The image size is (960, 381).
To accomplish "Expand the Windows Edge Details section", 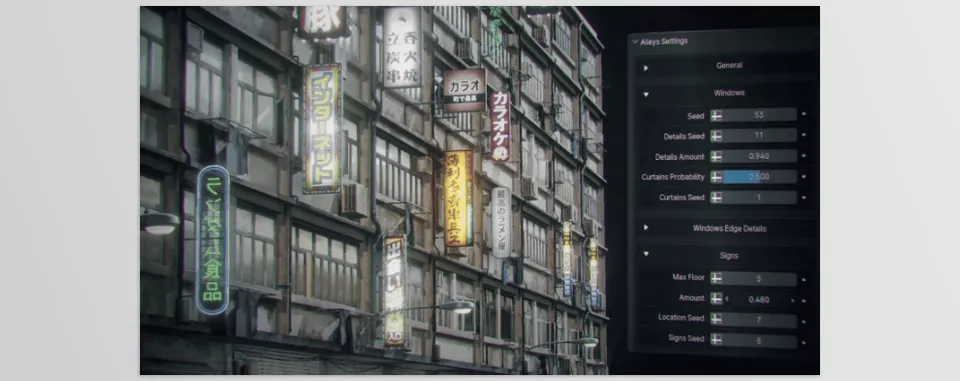I will 645,228.
